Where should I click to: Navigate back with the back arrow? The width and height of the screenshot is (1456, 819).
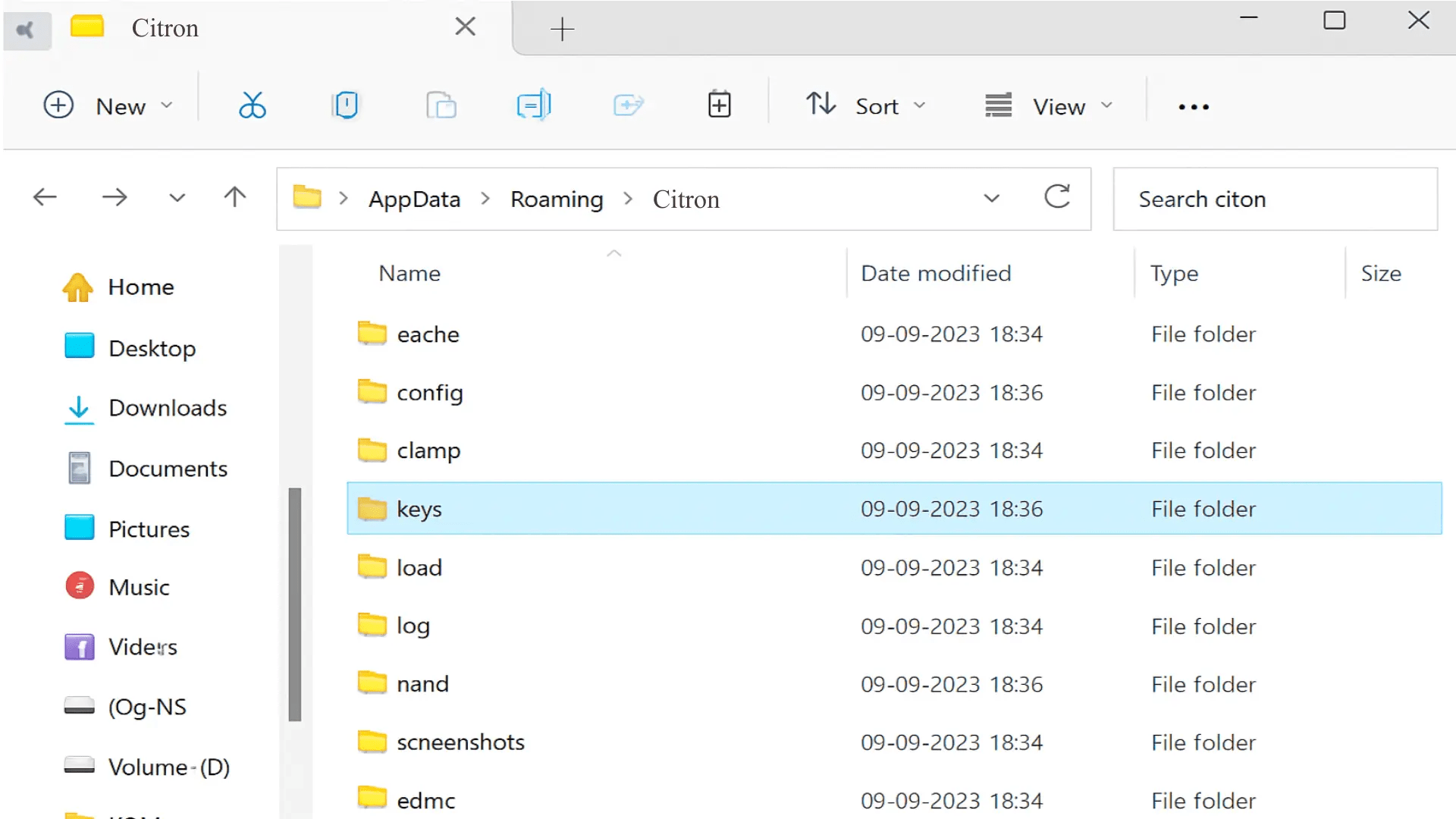tap(45, 196)
